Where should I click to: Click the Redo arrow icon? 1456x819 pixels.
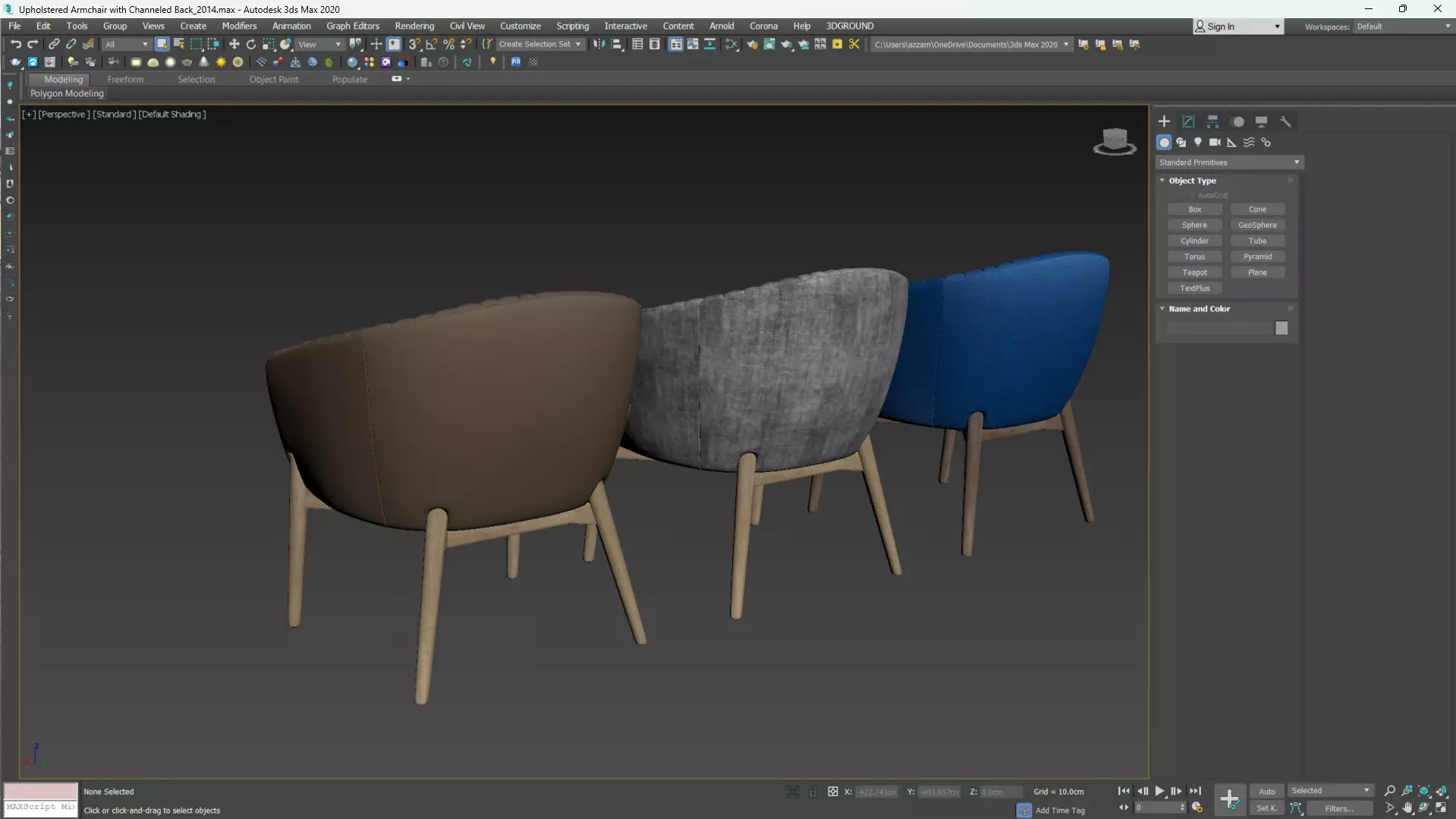(x=33, y=44)
